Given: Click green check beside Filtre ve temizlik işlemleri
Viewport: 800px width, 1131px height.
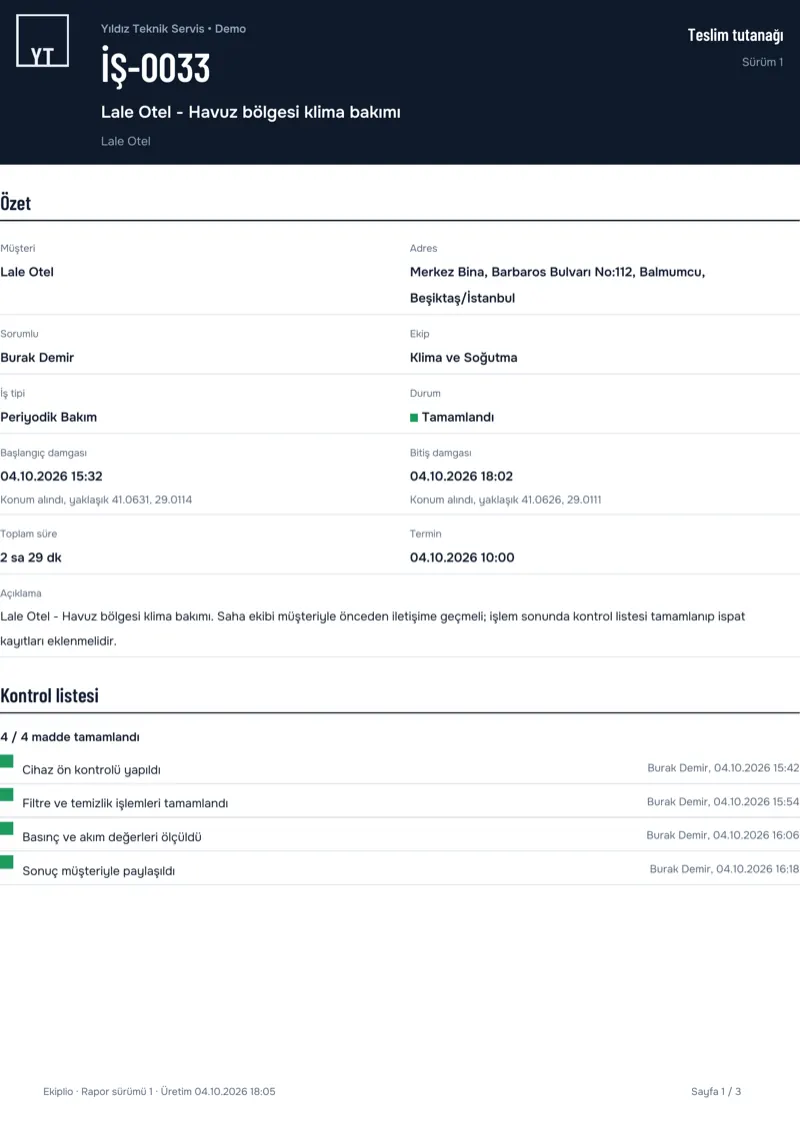Looking at the screenshot, I should coord(7,795).
